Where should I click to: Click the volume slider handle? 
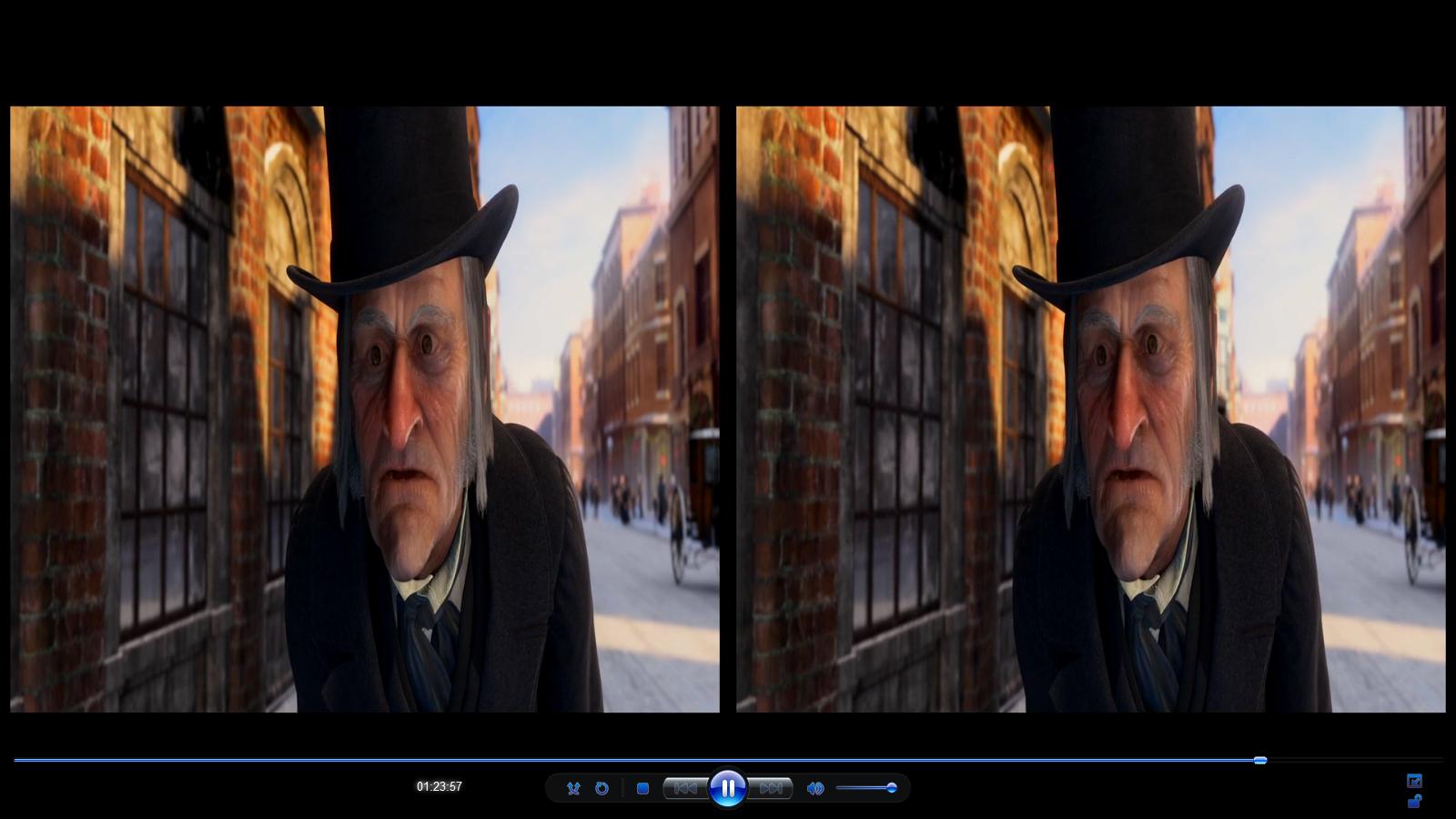click(892, 788)
